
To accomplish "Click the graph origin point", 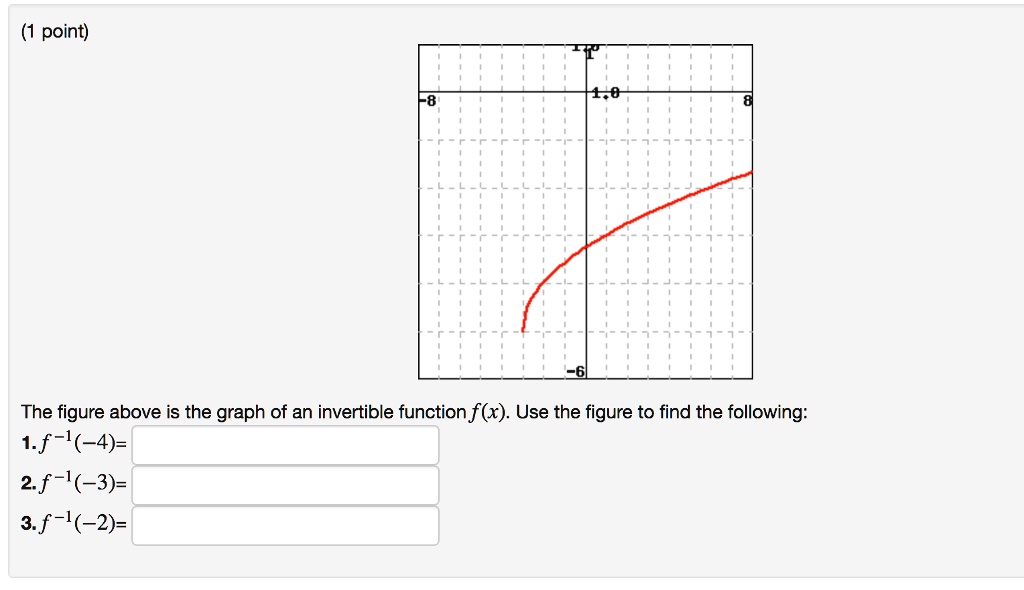I will point(586,91).
